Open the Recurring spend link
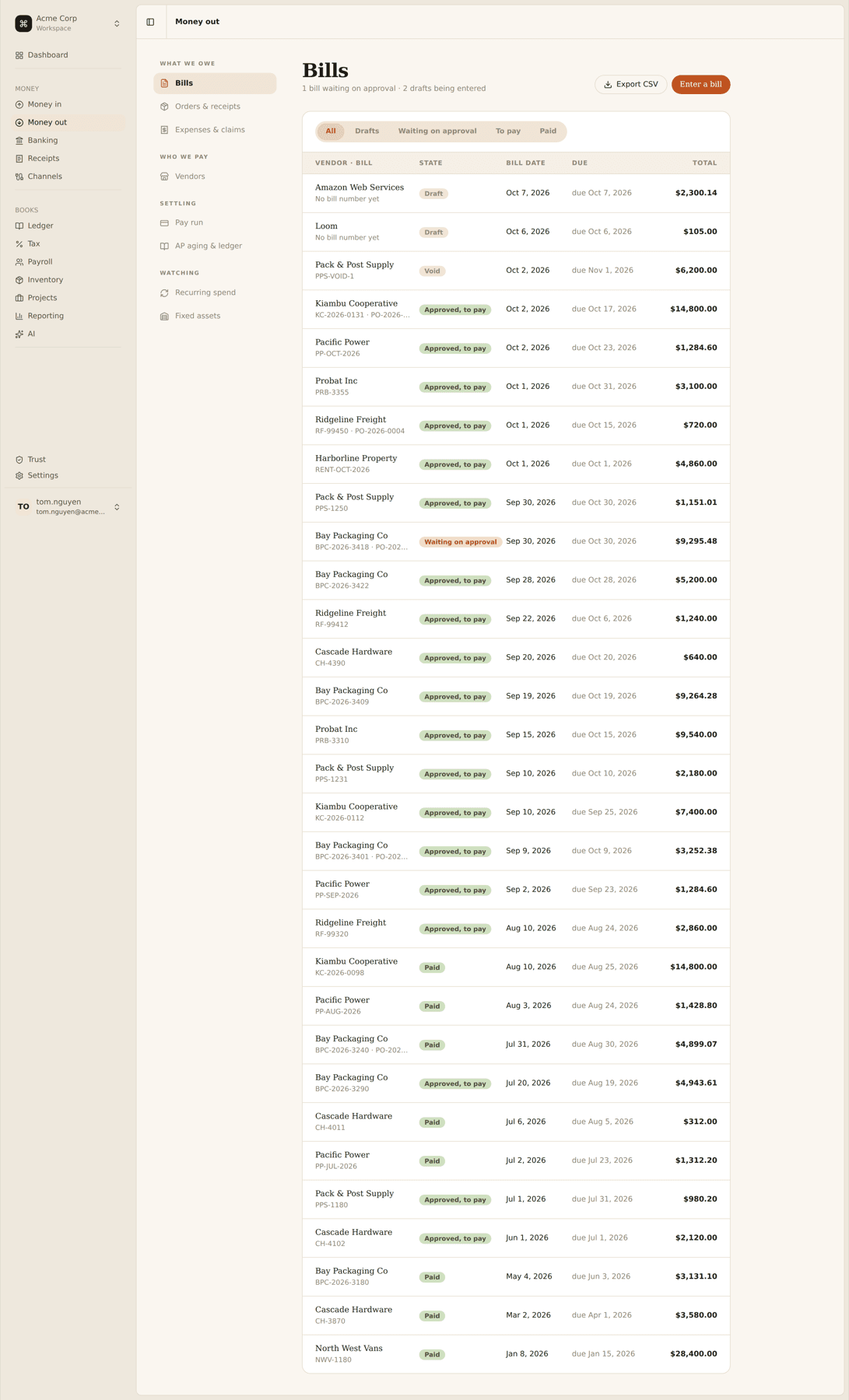This screenshot has width=849, height=1400. (x=215, y=293)
